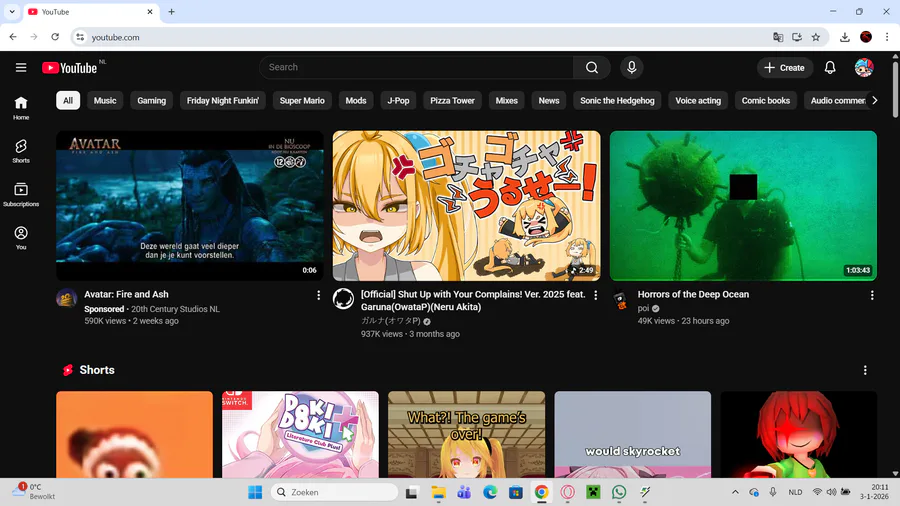
Task: Open the Shorts section options menu
Action: (865, 371)
